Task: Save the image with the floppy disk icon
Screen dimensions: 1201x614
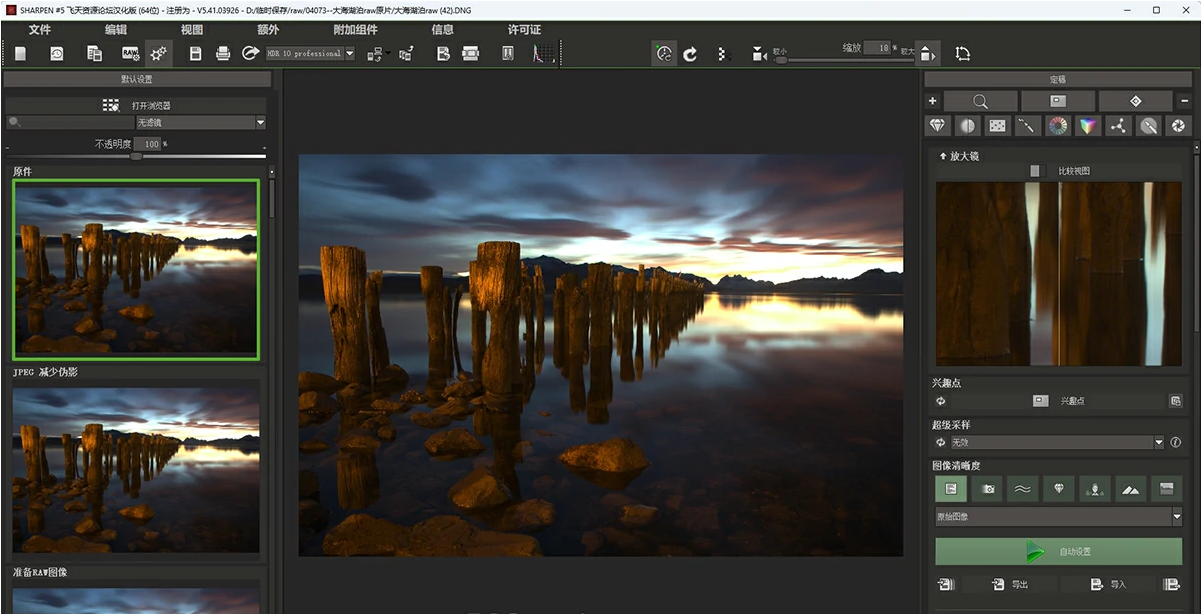Action: [196, 53]
